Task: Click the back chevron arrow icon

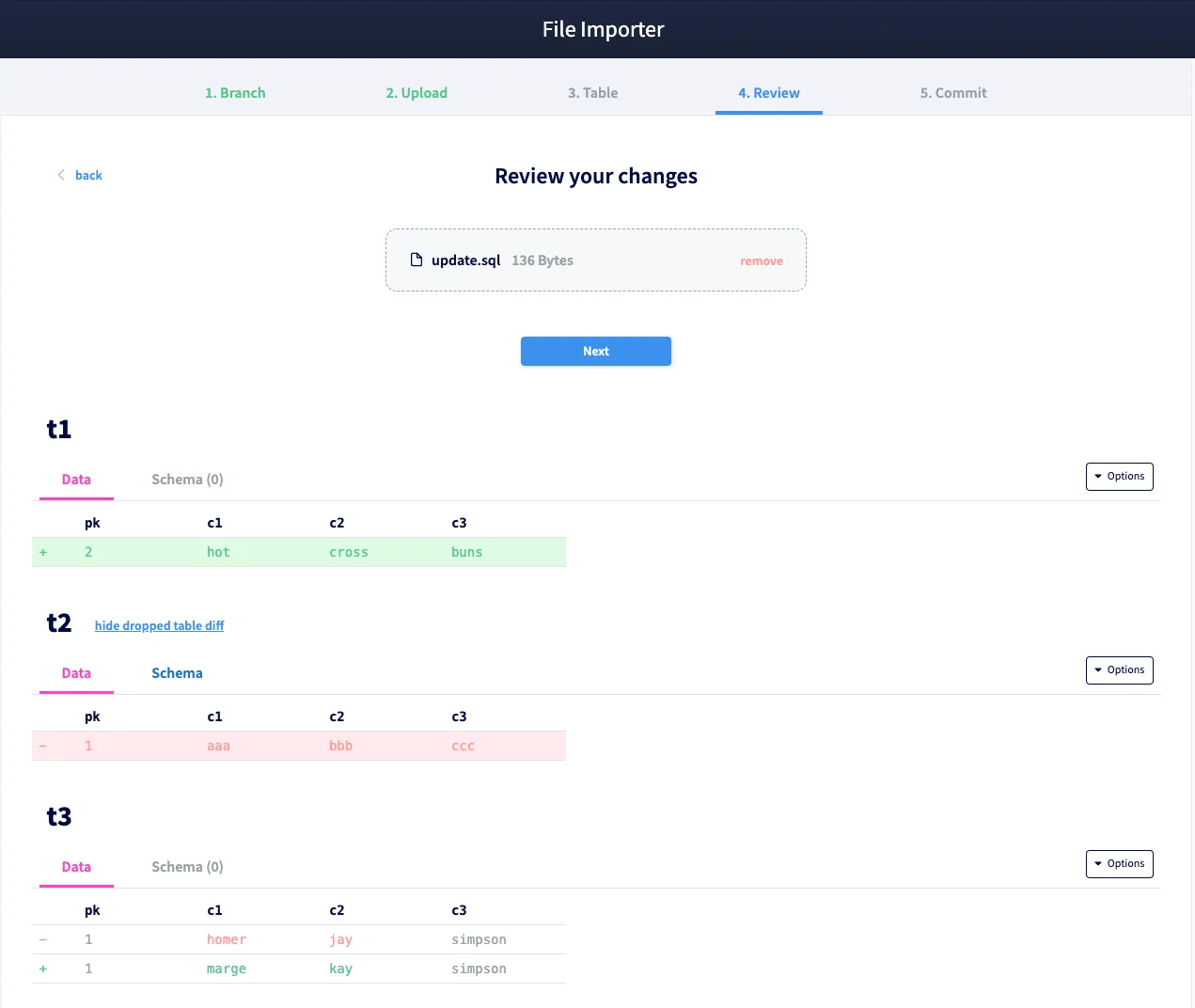Action: pyautogui.click(x=61, y=175)
